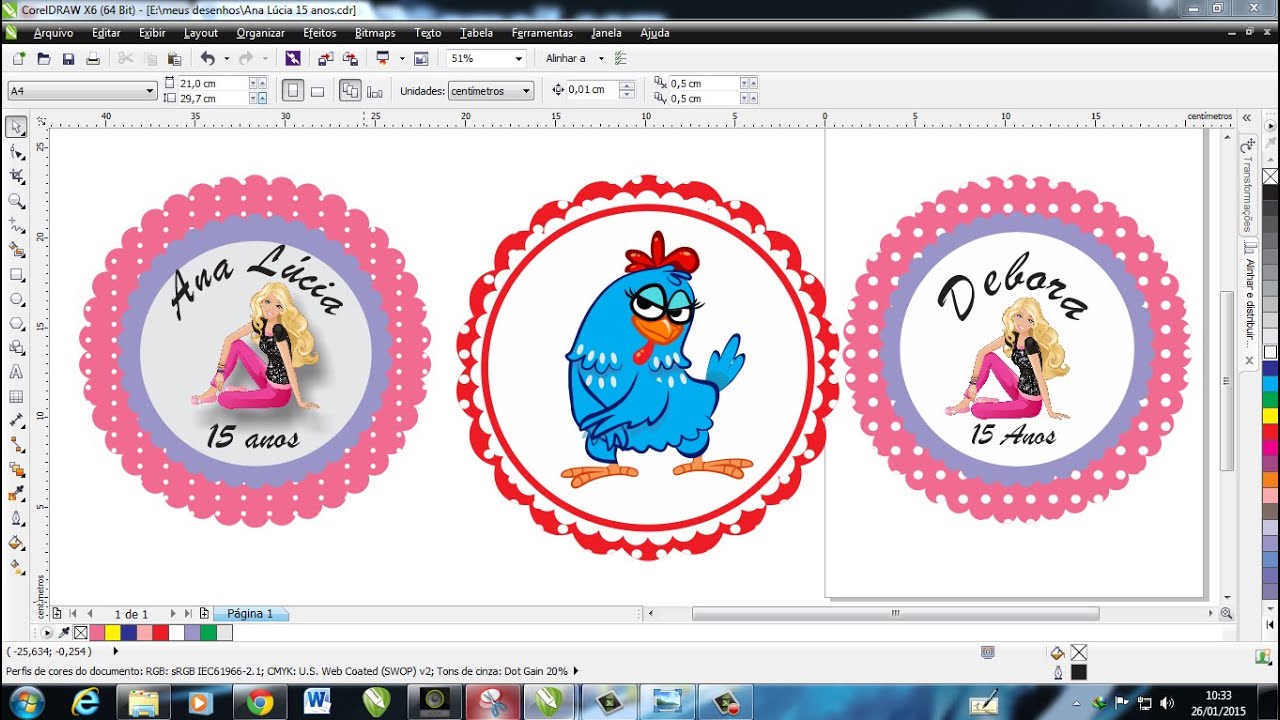Image resolution: width=1280 pixels, height=720 pixels.
Task: Select the Connector tool
Action: [16, 445]
